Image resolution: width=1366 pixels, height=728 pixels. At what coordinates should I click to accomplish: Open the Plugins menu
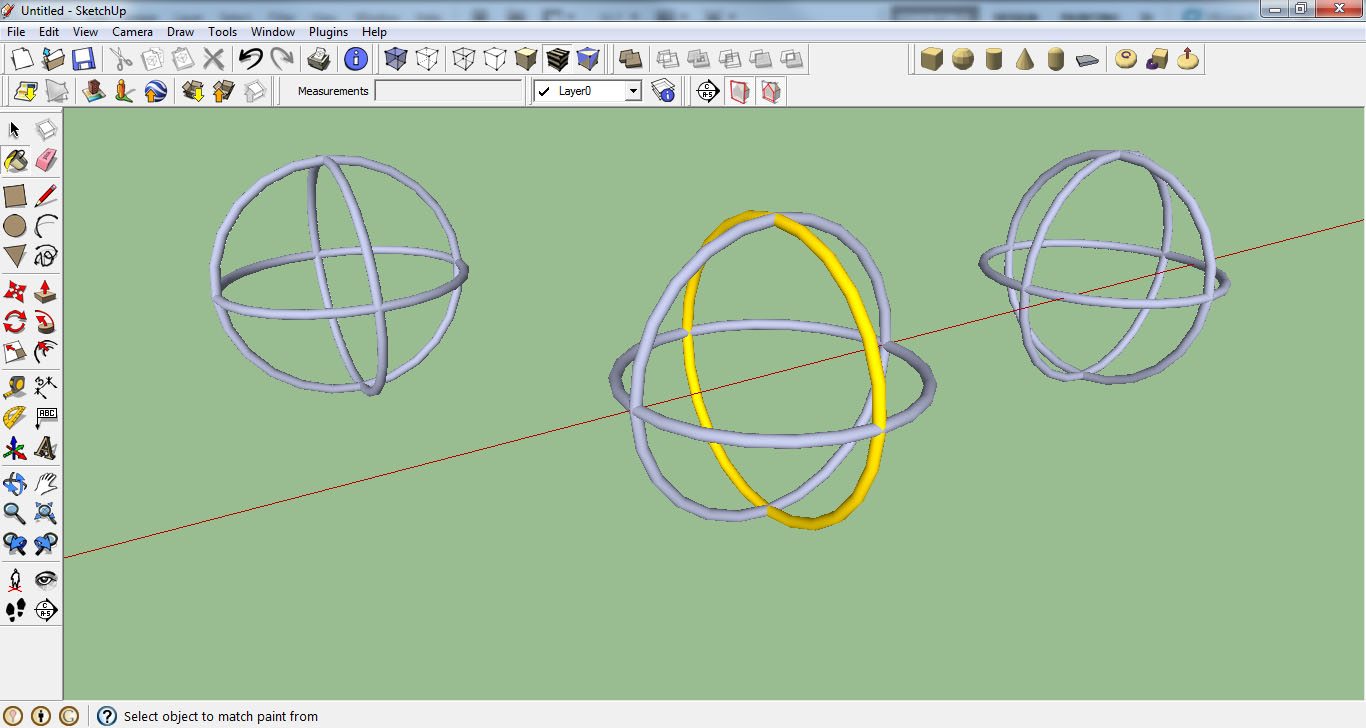[328, 32]
